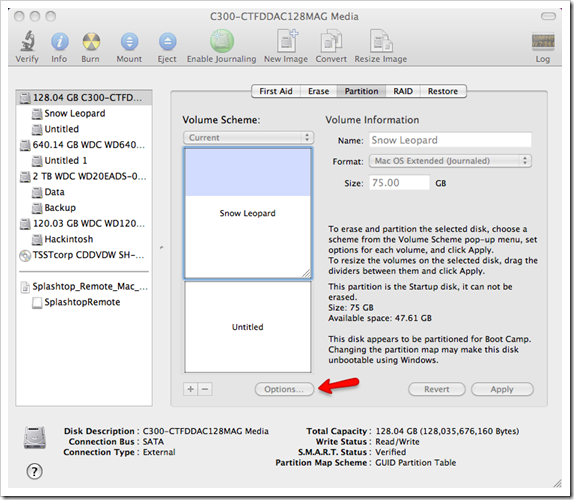Select the Untitled 1 volume
The width and height of the screenshot is (574, 500).
(84, 161)
